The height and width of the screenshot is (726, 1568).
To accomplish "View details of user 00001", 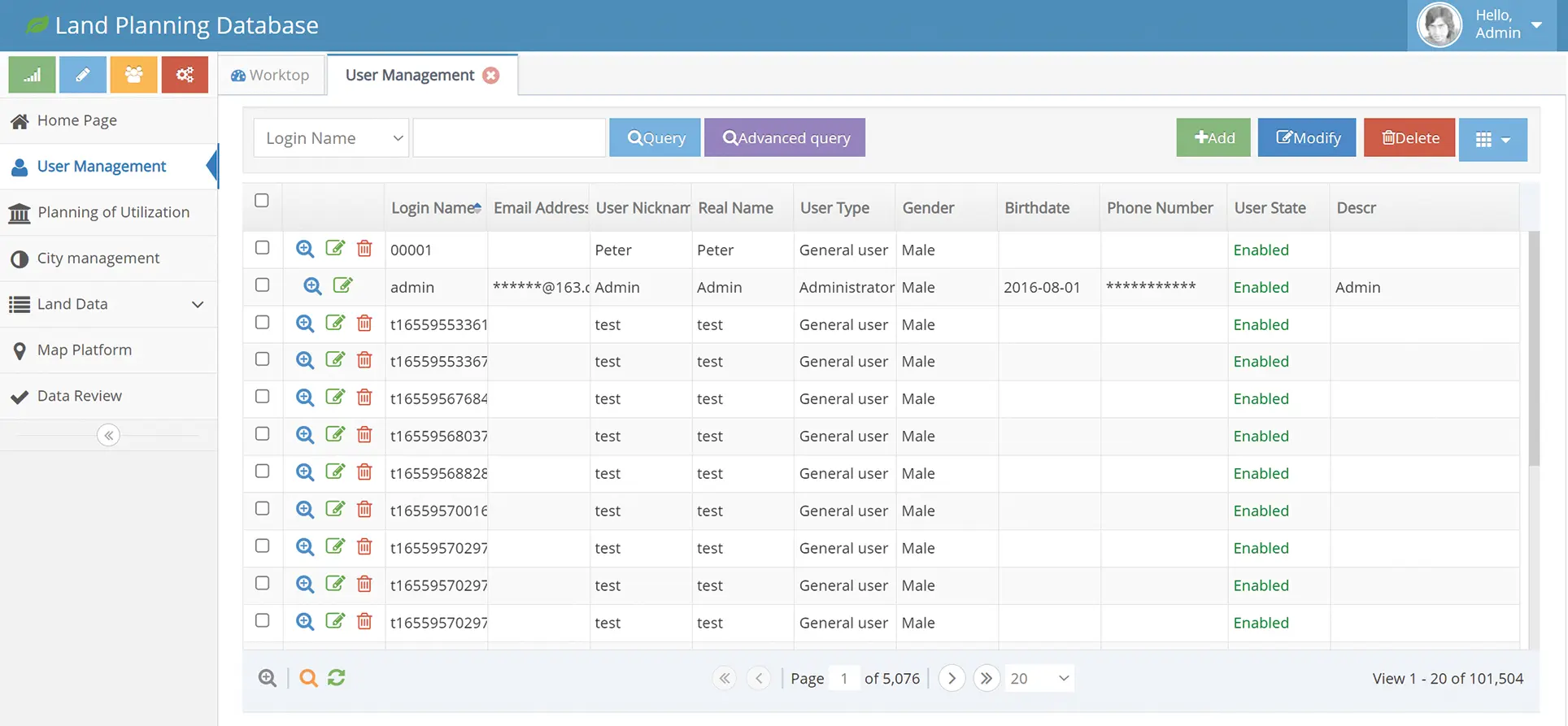I will click(x=305, y=249).
